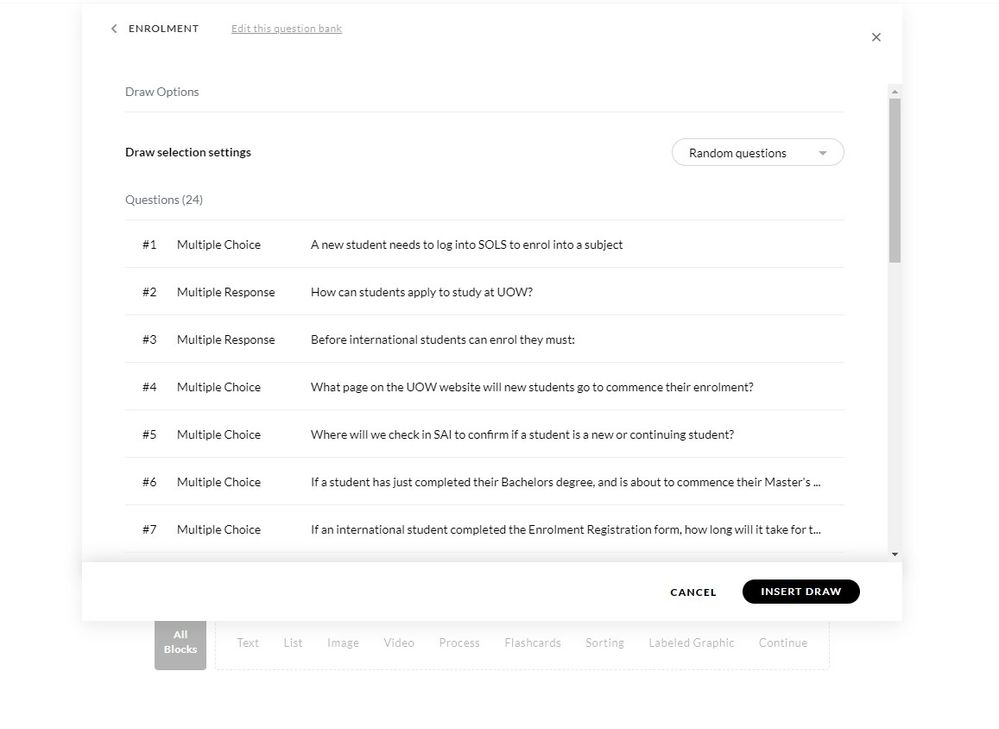
Task: Click the scrollbar down arrow
Action: [894, 554]
